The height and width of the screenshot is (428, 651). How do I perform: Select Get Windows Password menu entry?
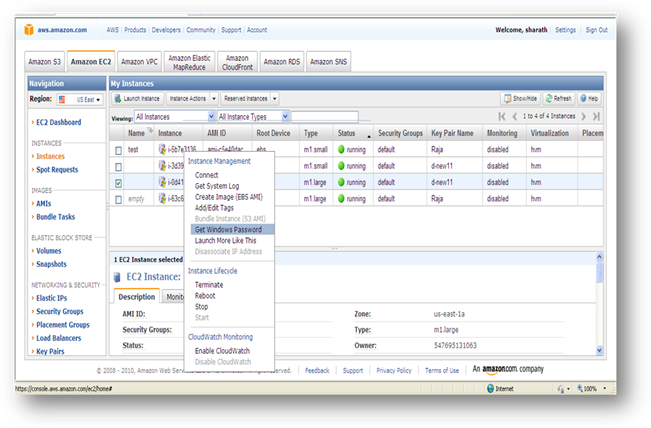point(232,230)
